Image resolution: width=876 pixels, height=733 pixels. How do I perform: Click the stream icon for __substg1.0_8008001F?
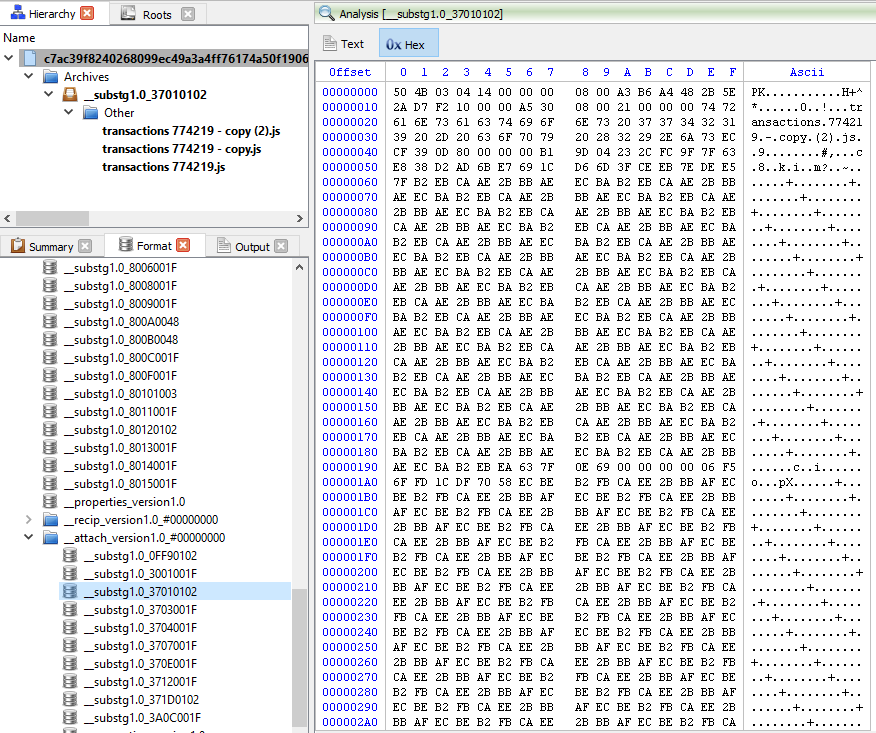pos(50,285)
